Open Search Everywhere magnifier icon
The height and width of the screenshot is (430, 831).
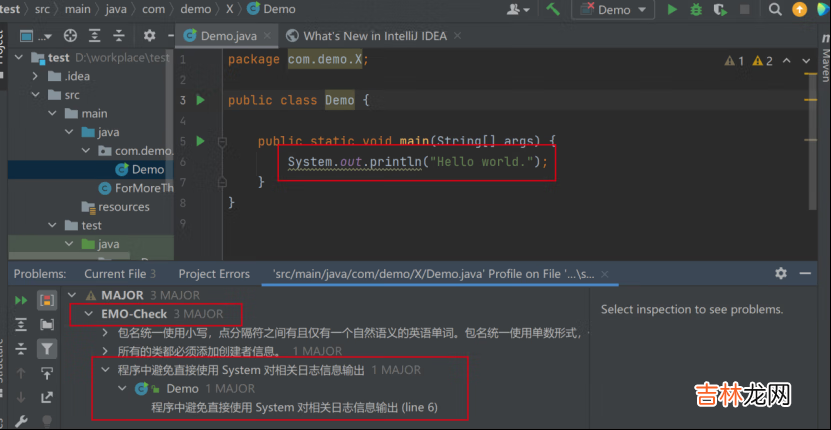coord(775,9)
